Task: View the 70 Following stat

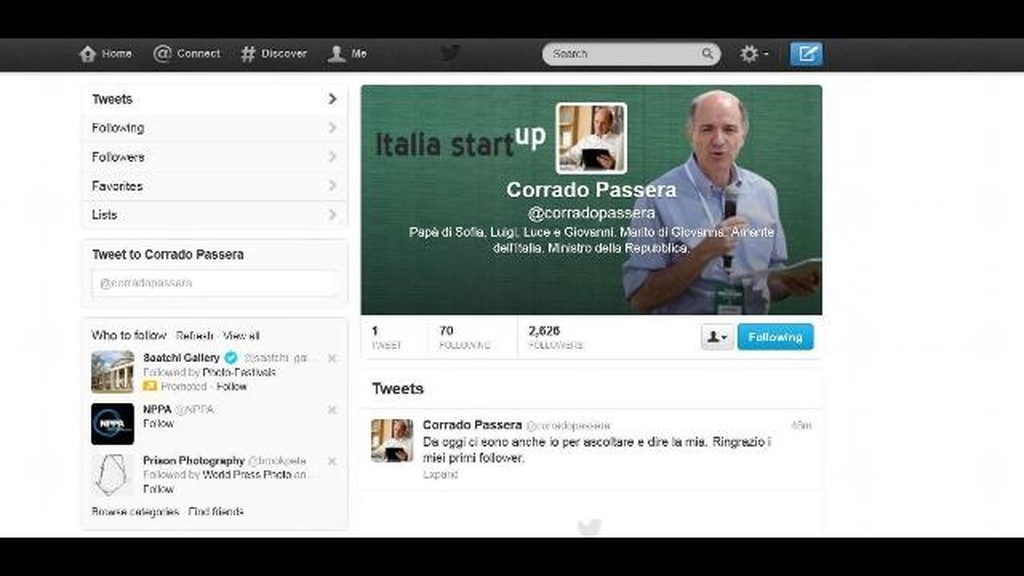Action: pyautogui.click(x=464, y=337)
